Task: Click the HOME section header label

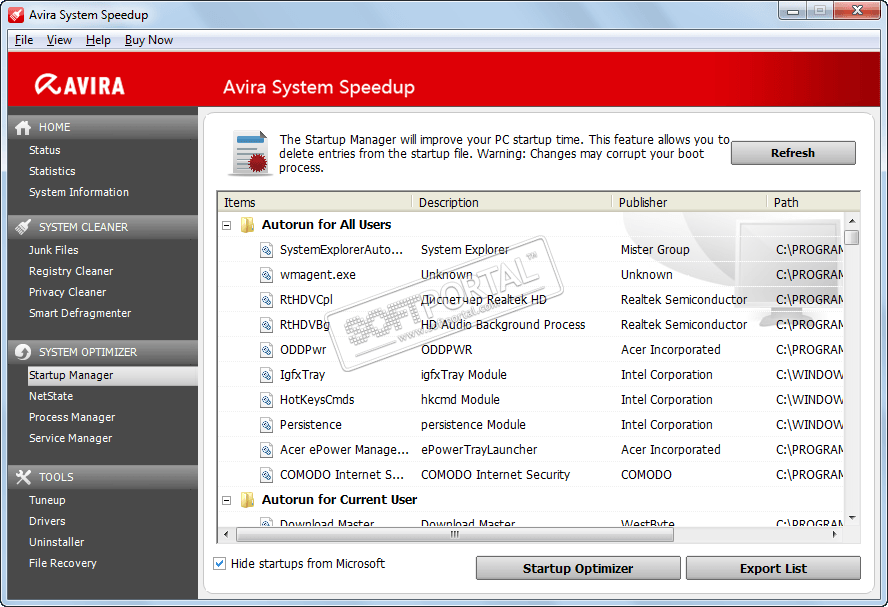Action: [54, 127]
